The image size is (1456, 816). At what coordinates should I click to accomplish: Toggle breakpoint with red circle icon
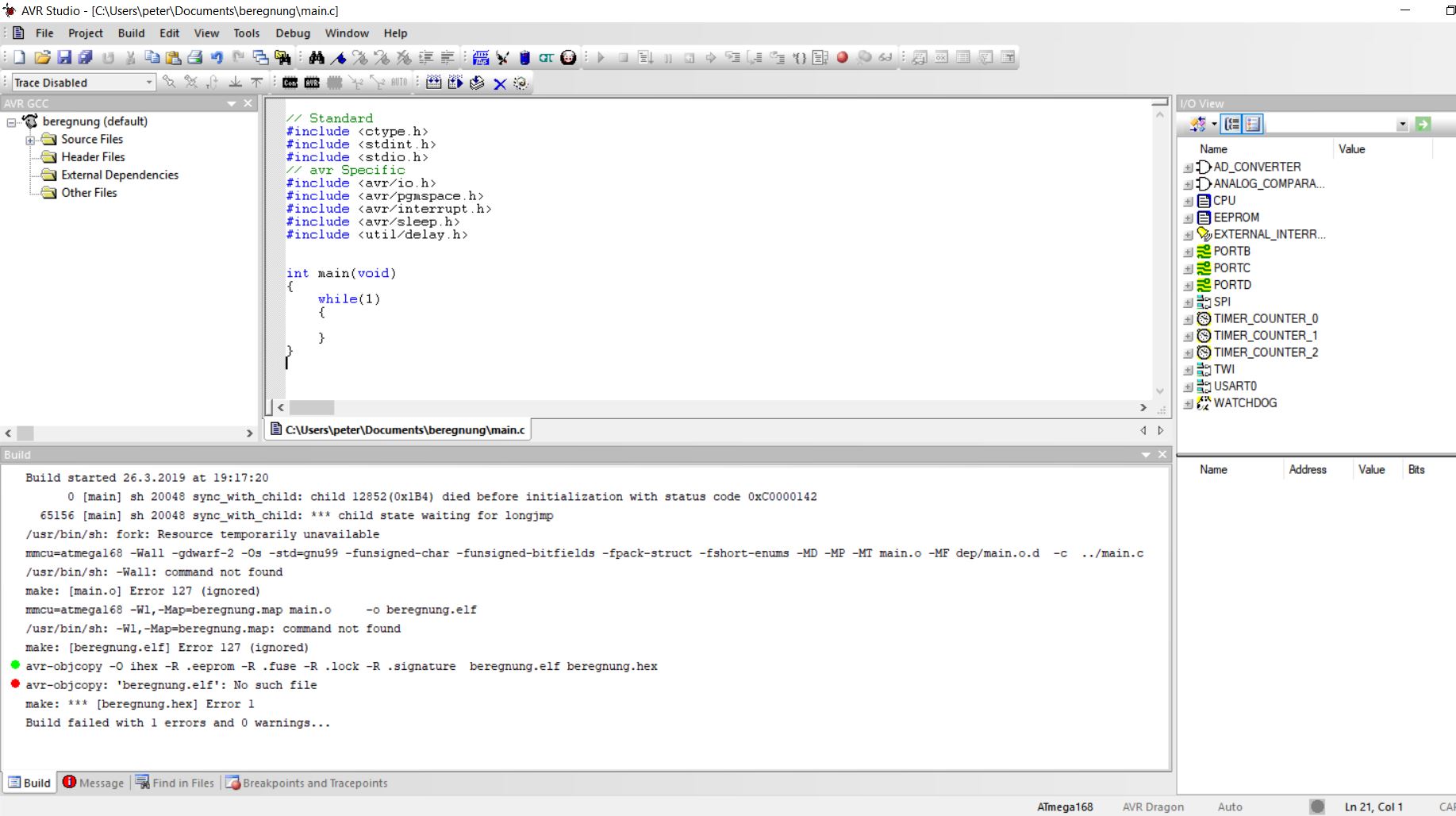(843, 57)
